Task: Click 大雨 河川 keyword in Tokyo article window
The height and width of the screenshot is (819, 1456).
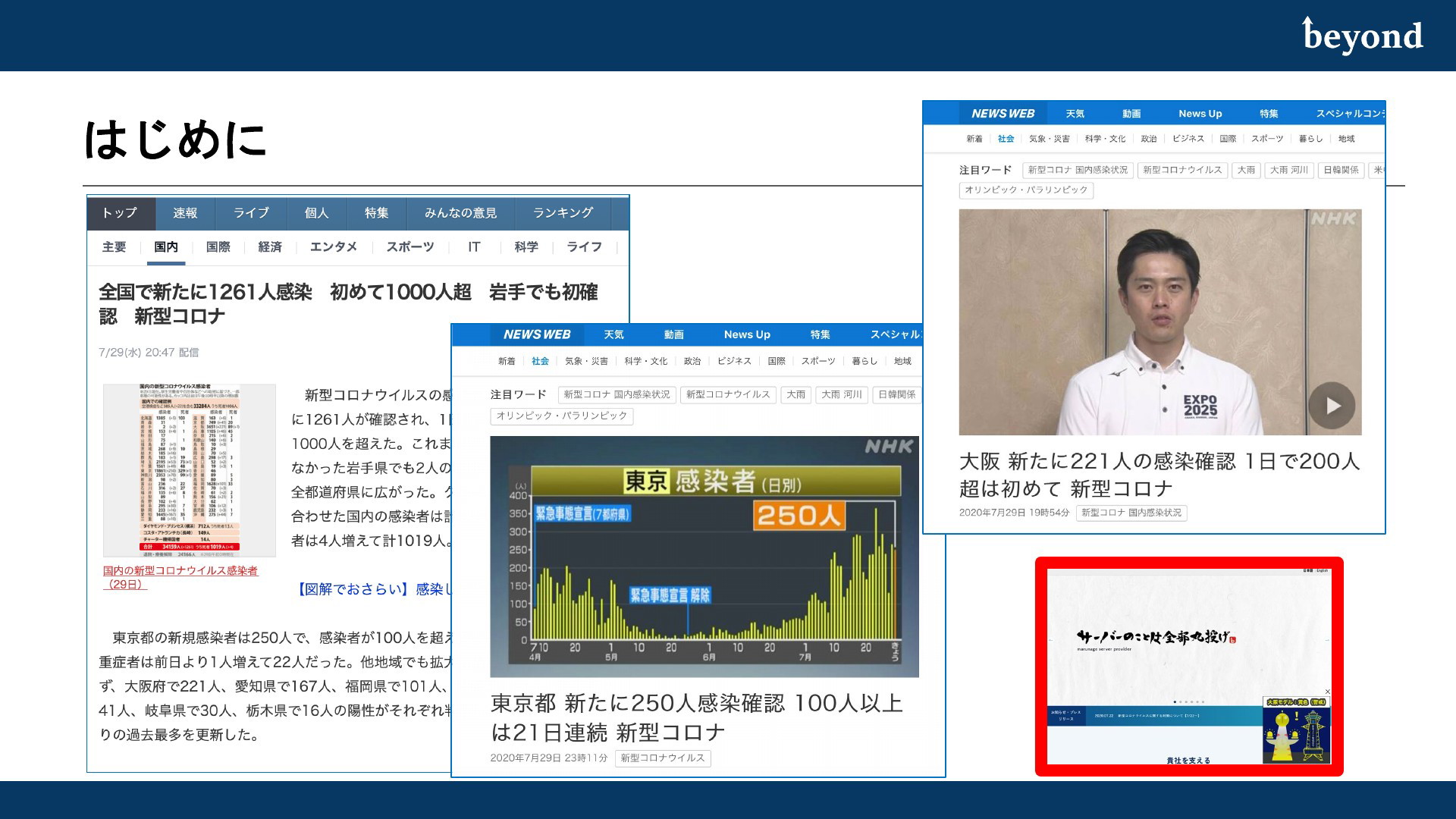Action: [x=842, y=394]
